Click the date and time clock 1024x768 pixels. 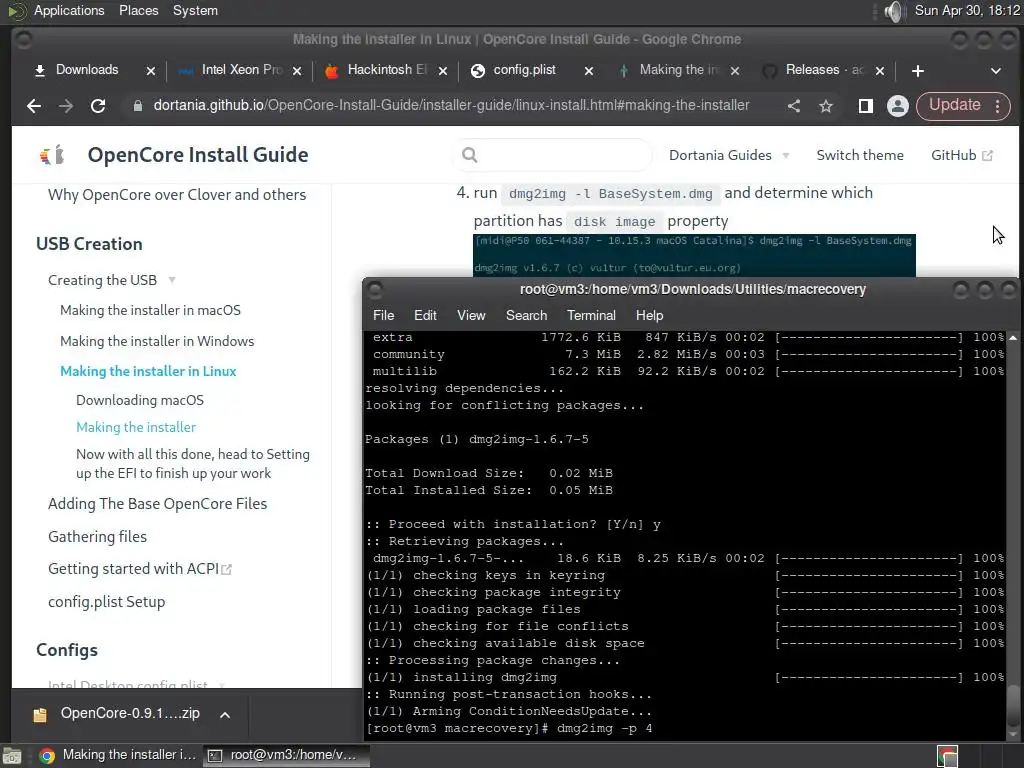[x=967, y=10]
